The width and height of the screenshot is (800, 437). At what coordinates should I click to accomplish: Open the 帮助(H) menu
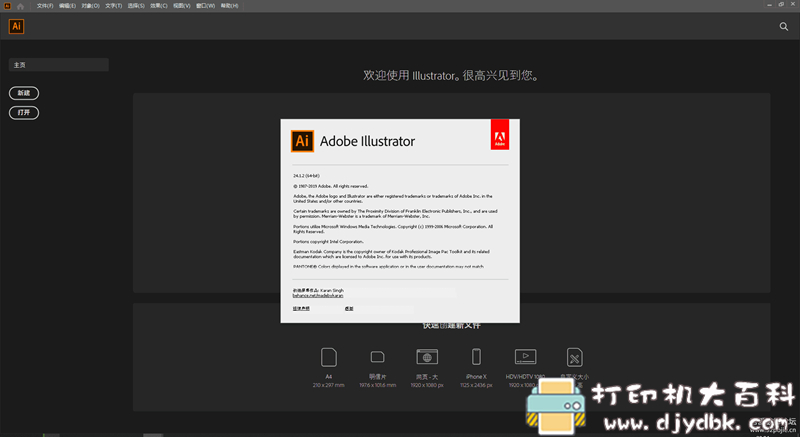pos(229,6)
